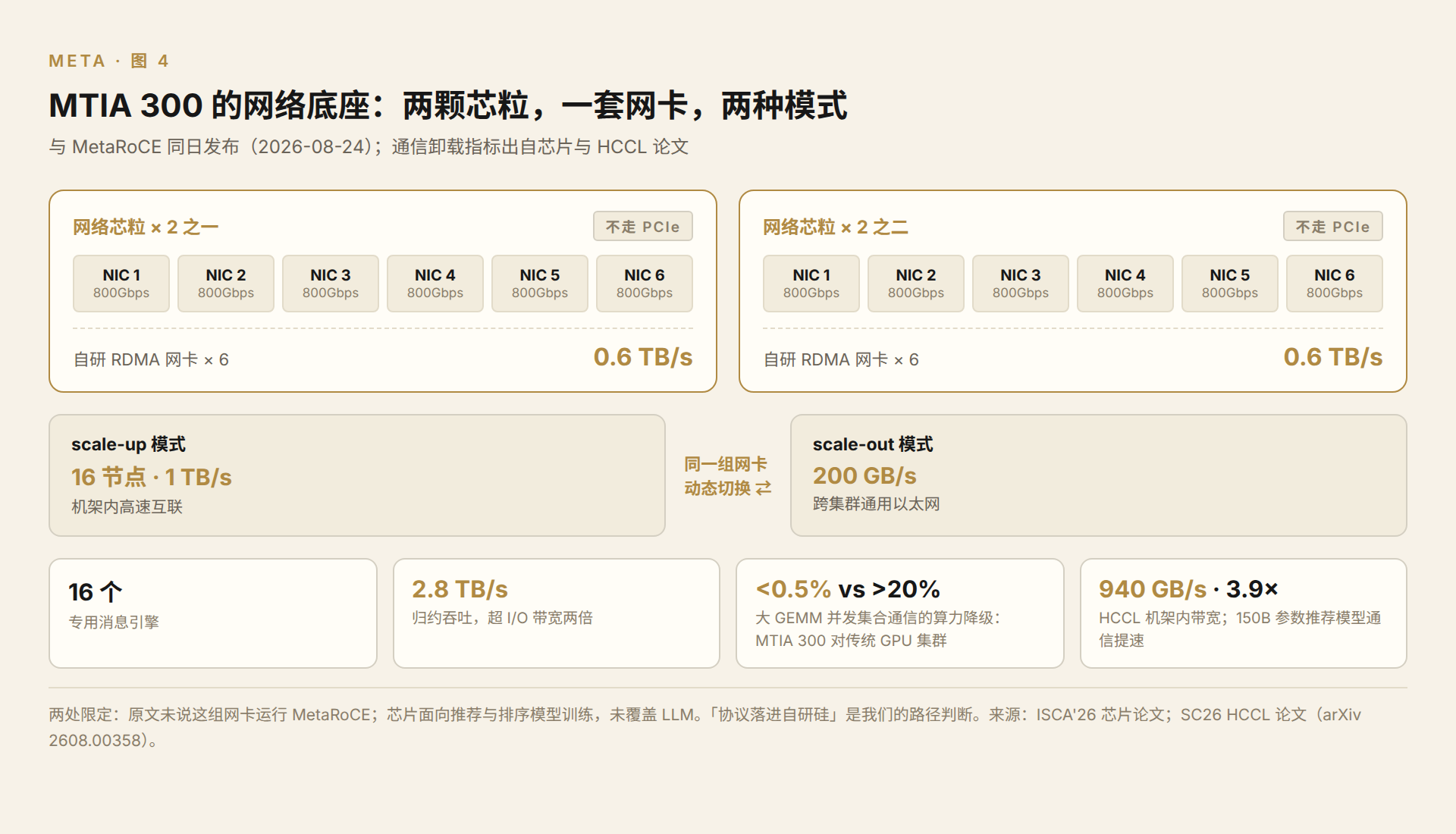Viewport: 1456px width, 834px height.
Task: Click the 跨集群通用以太网 caption
Action: [877, 503]
